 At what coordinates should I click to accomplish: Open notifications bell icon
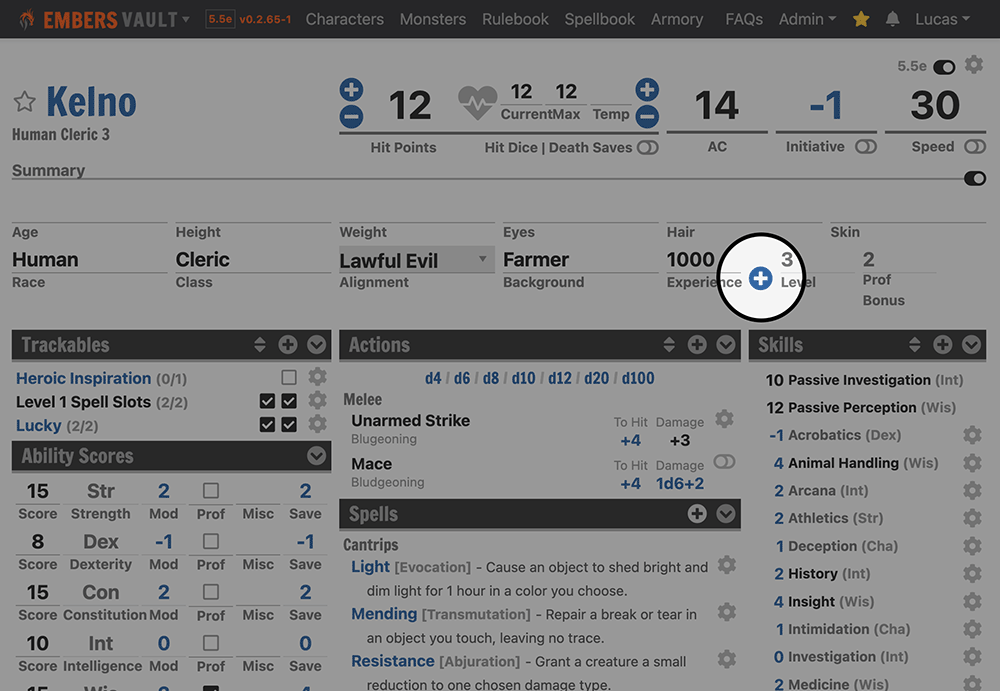pos(892,19)
